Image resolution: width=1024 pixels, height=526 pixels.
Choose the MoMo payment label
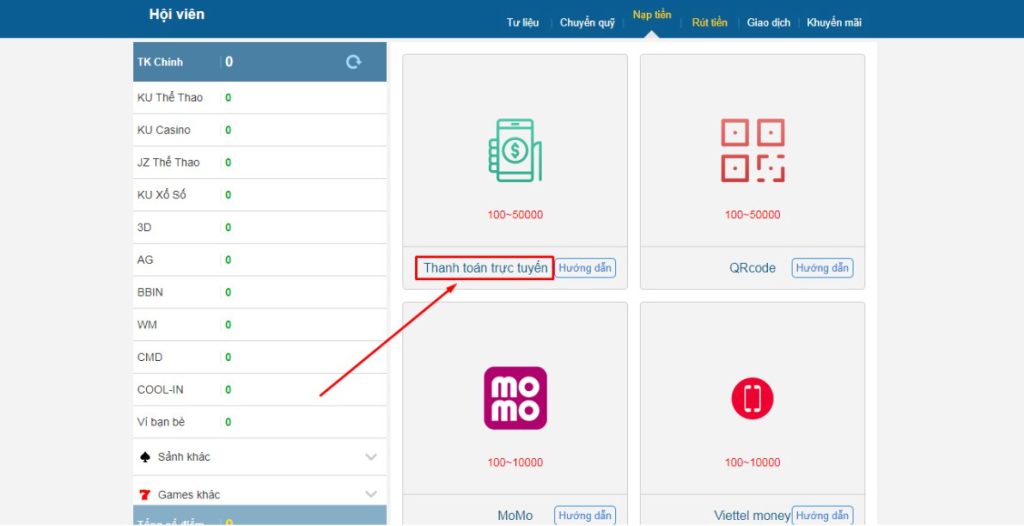click(515, 516)
